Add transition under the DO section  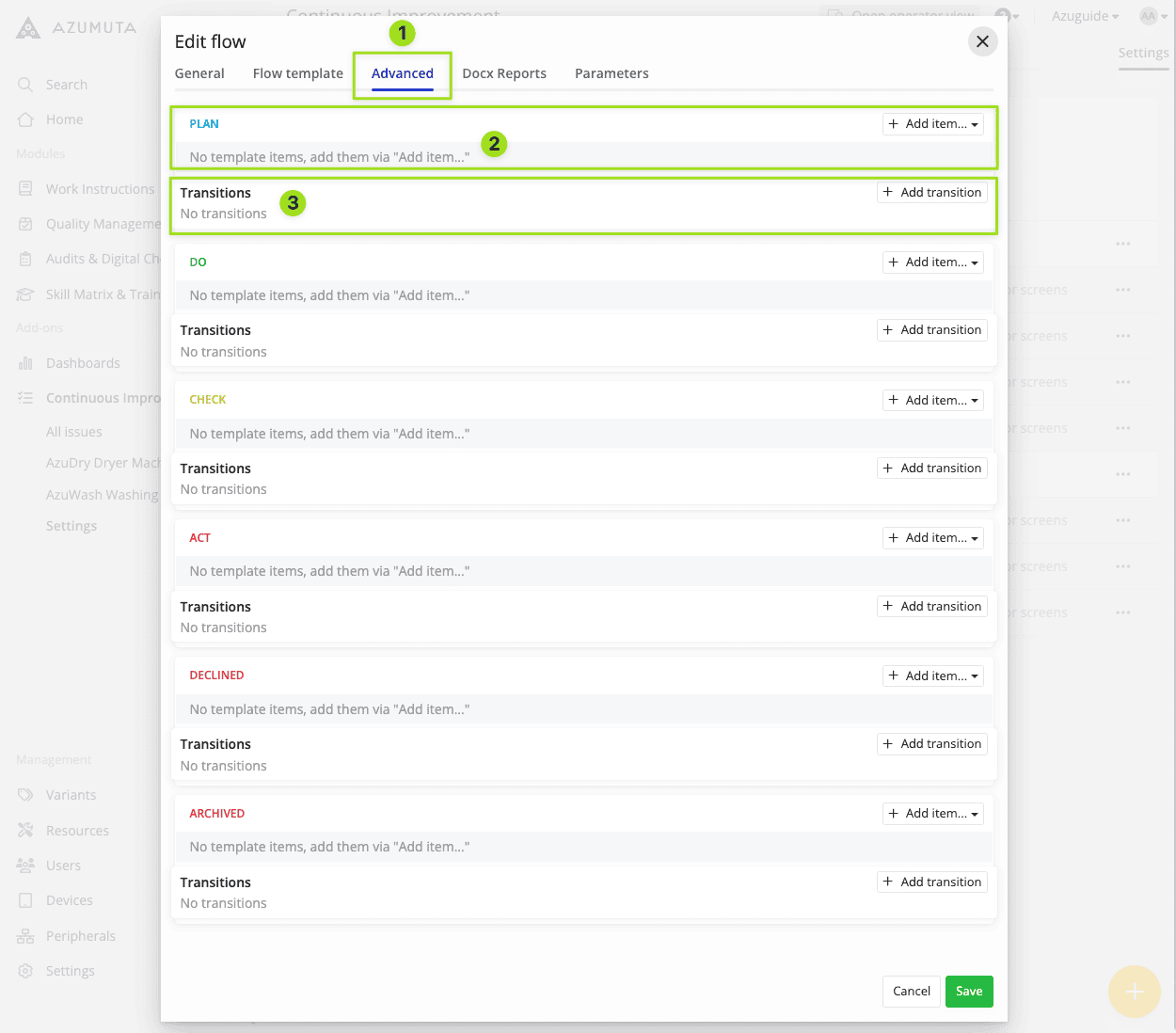point(931,330)
